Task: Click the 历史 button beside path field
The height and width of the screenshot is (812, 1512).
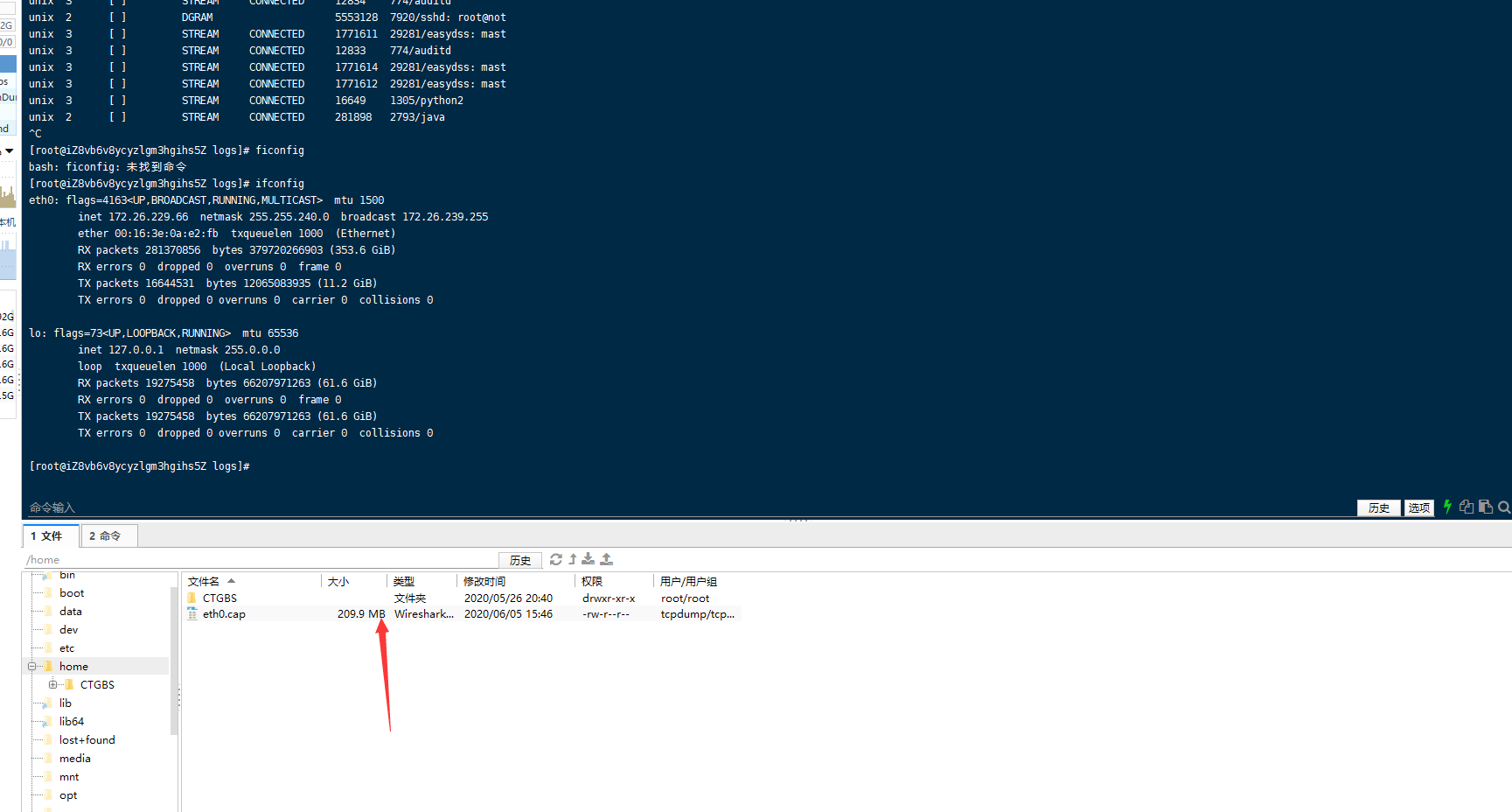Action: [x=520, y=560]
